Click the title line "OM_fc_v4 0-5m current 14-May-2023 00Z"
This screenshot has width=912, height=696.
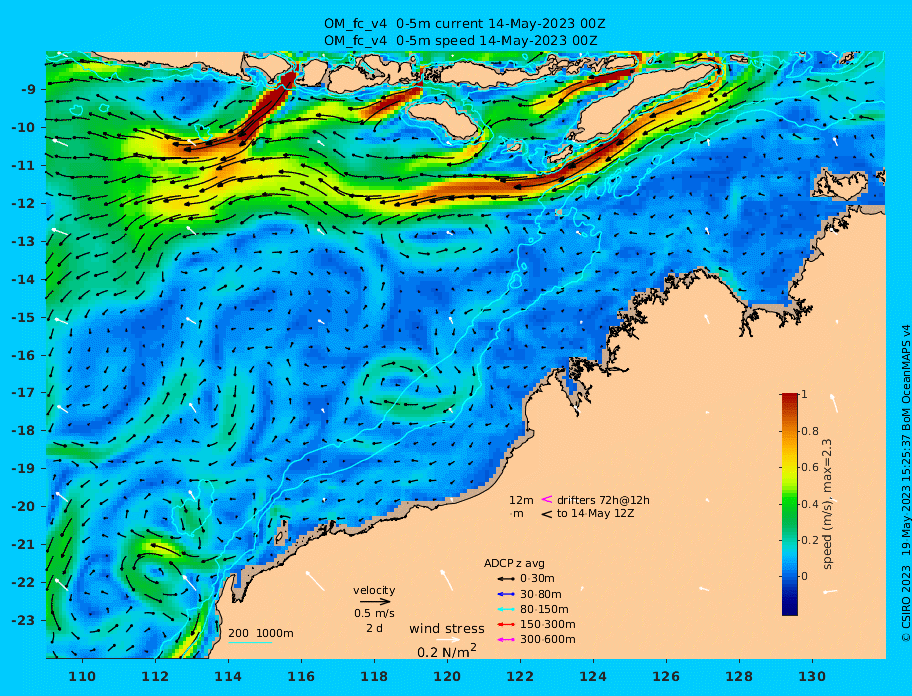pos(465,24)
